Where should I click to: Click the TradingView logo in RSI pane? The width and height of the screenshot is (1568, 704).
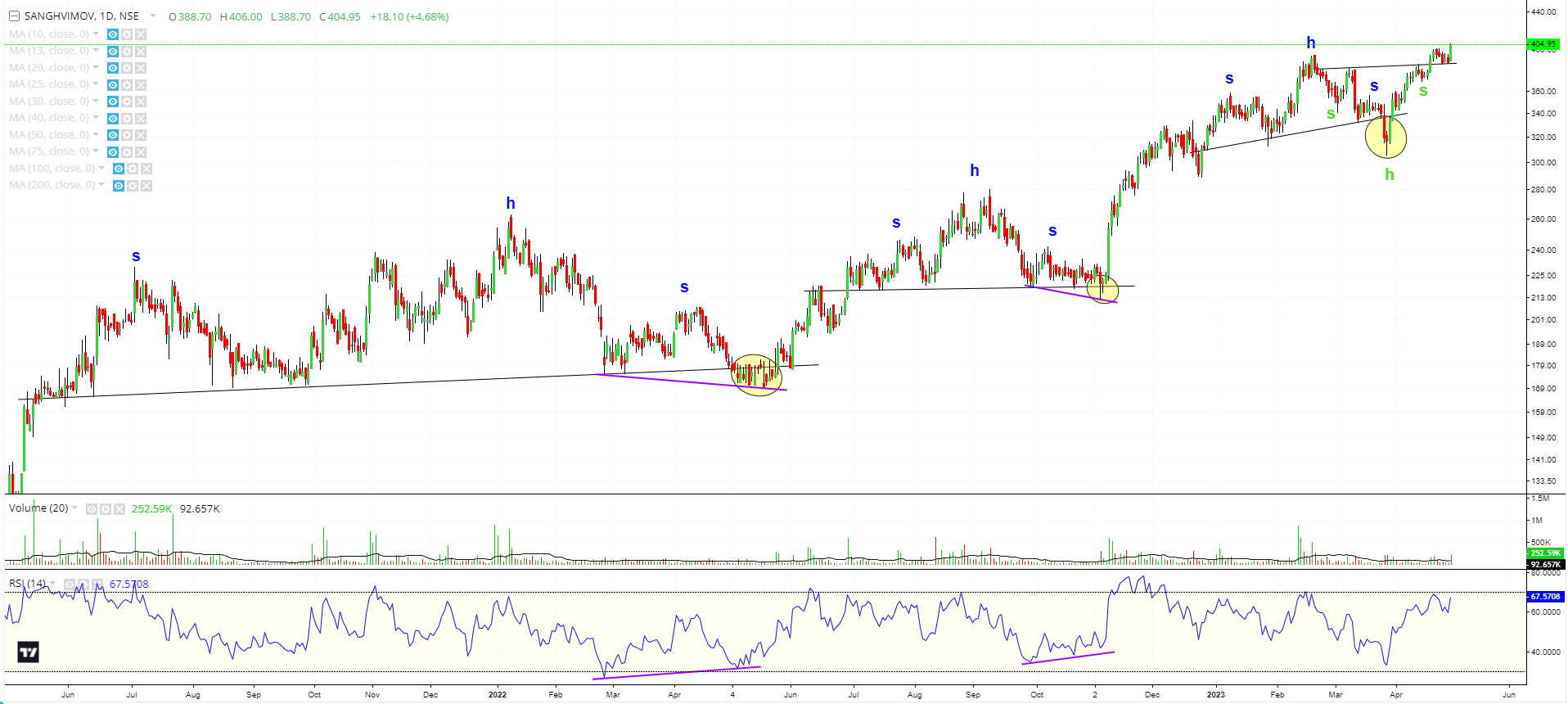(x=29, y=652)
